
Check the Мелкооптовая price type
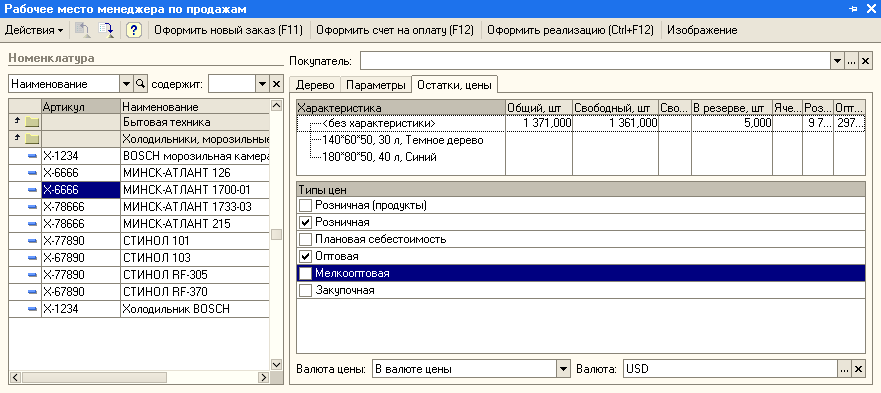(305, 273)
